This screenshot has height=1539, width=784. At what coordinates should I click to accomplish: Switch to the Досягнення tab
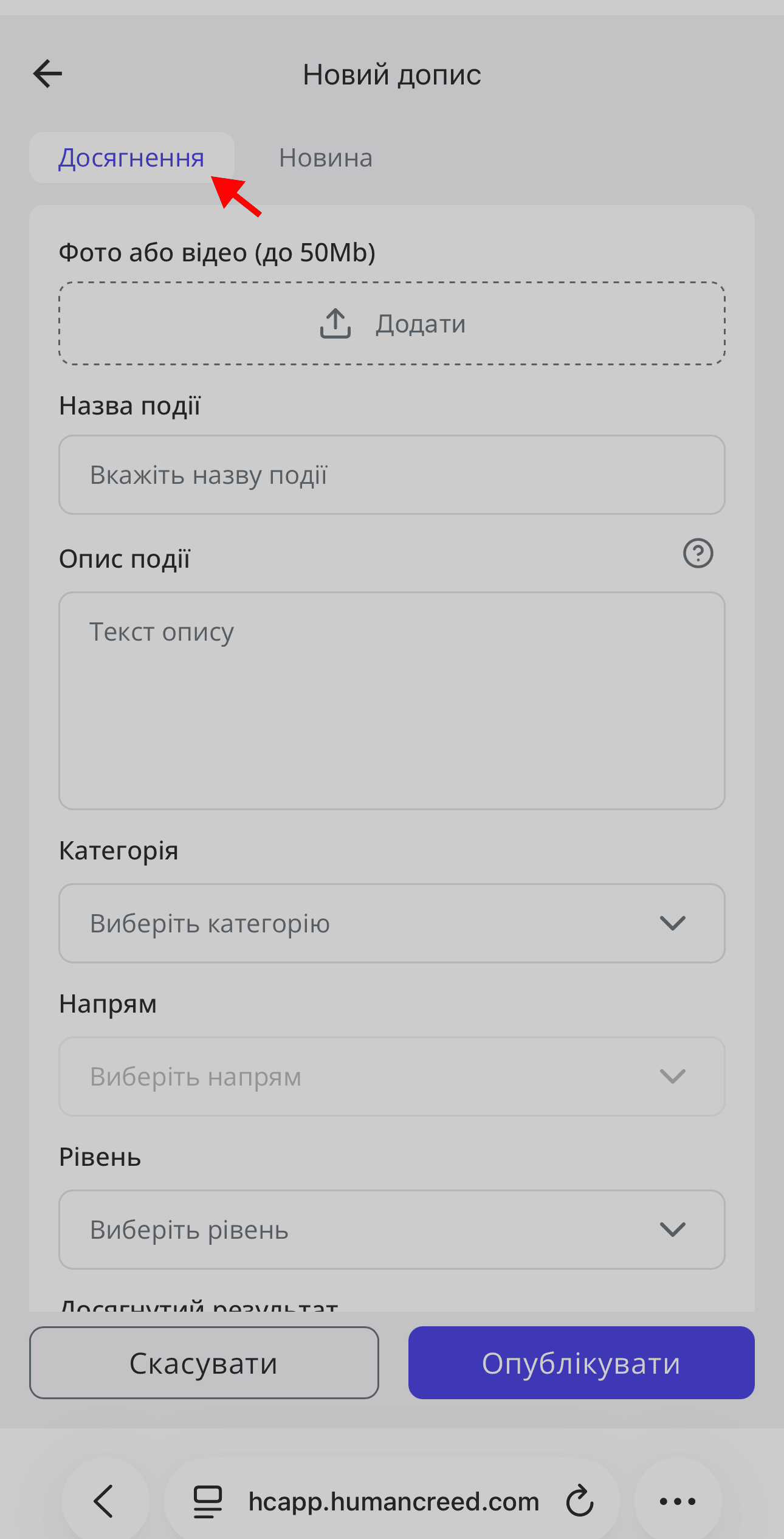(x=131, y=158)
